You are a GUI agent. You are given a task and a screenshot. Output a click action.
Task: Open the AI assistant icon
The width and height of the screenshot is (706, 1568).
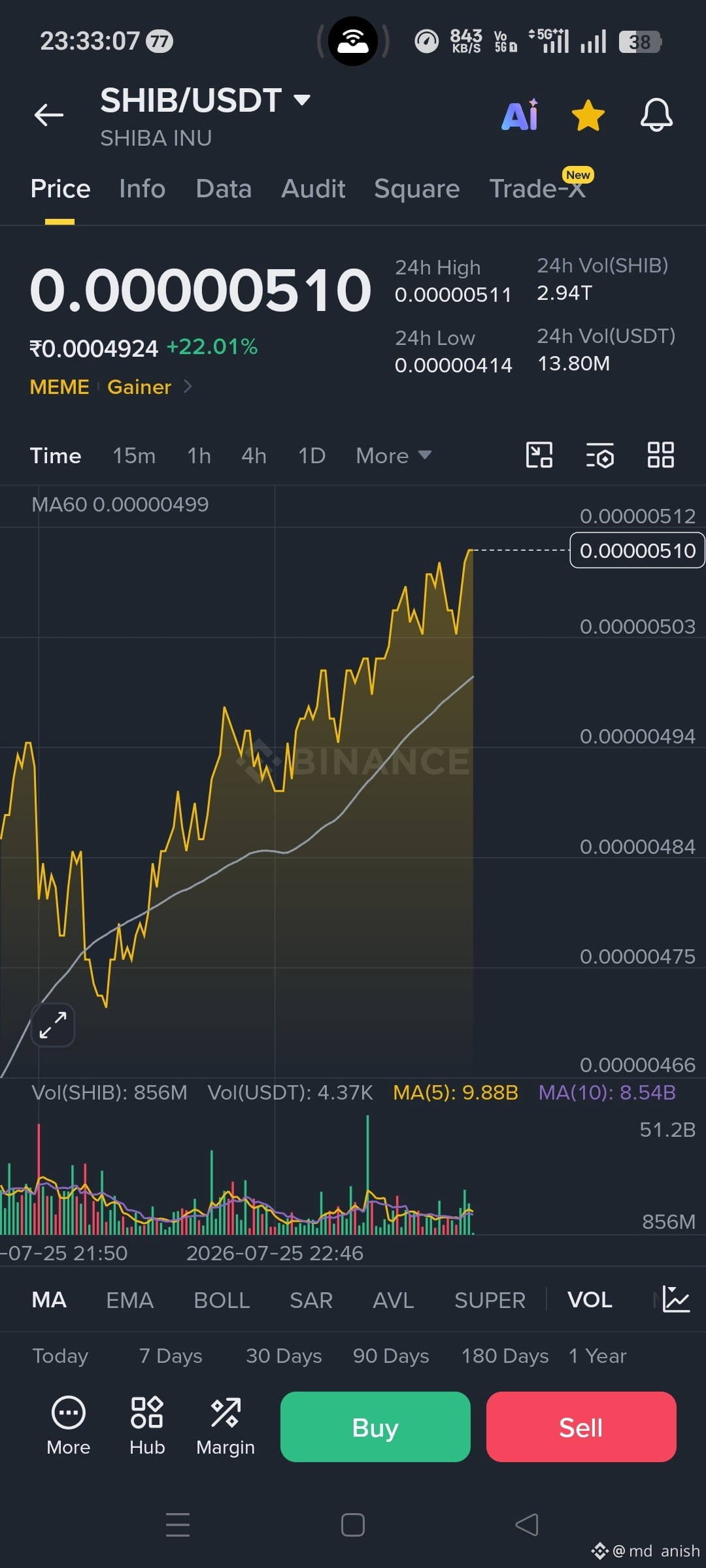[x=520, y=115]
